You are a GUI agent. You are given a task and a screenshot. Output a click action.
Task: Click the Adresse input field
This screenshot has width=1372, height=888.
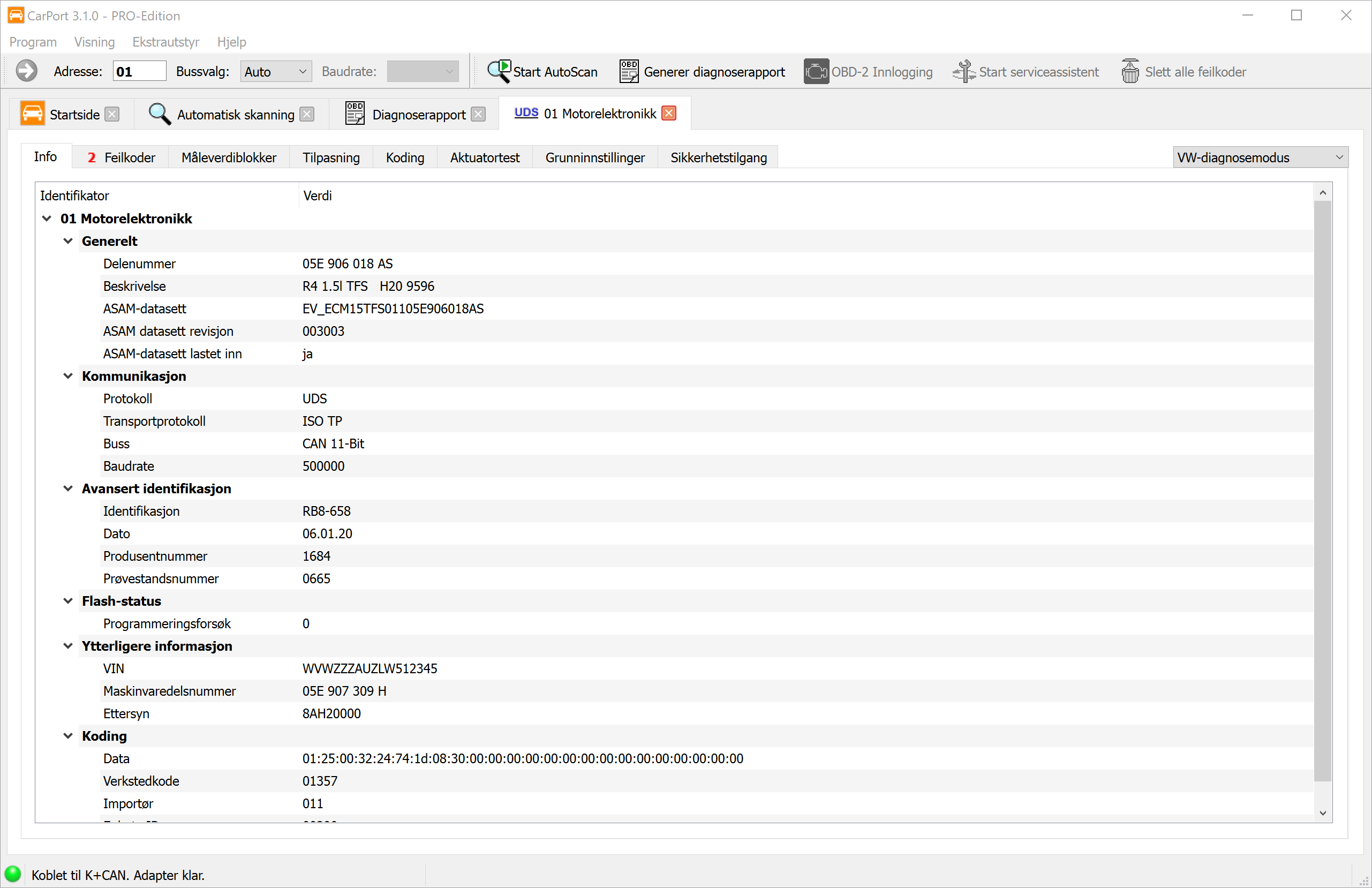click(x=139, y=72)
